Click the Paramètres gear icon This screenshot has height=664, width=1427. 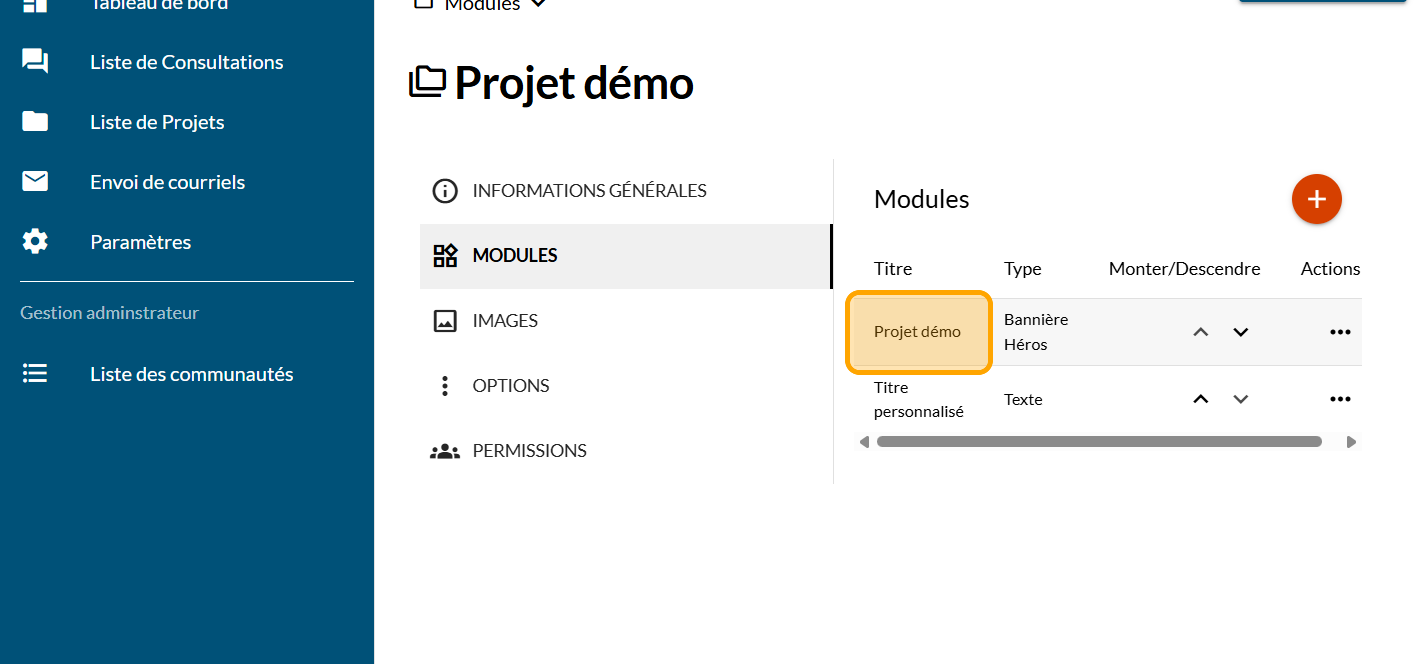[35, 242]
